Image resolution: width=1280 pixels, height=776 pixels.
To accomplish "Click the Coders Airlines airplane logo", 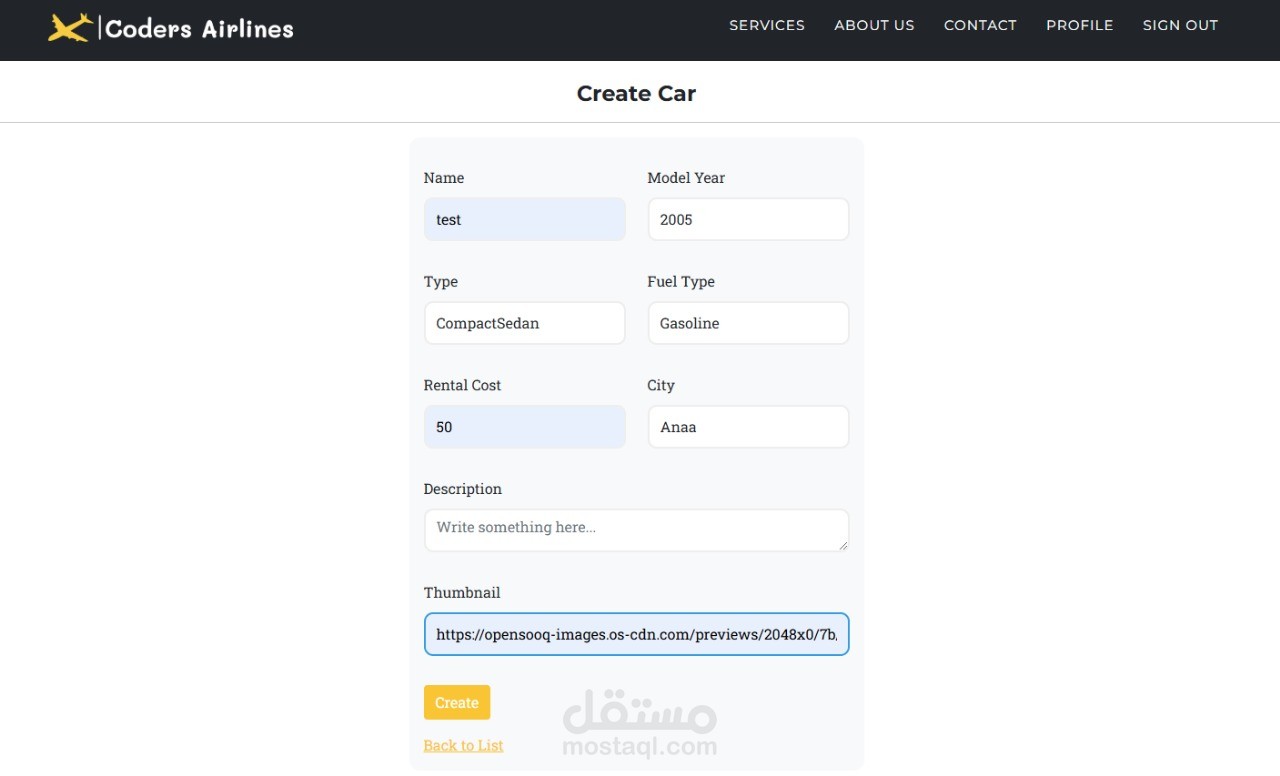I will [70, 28].
